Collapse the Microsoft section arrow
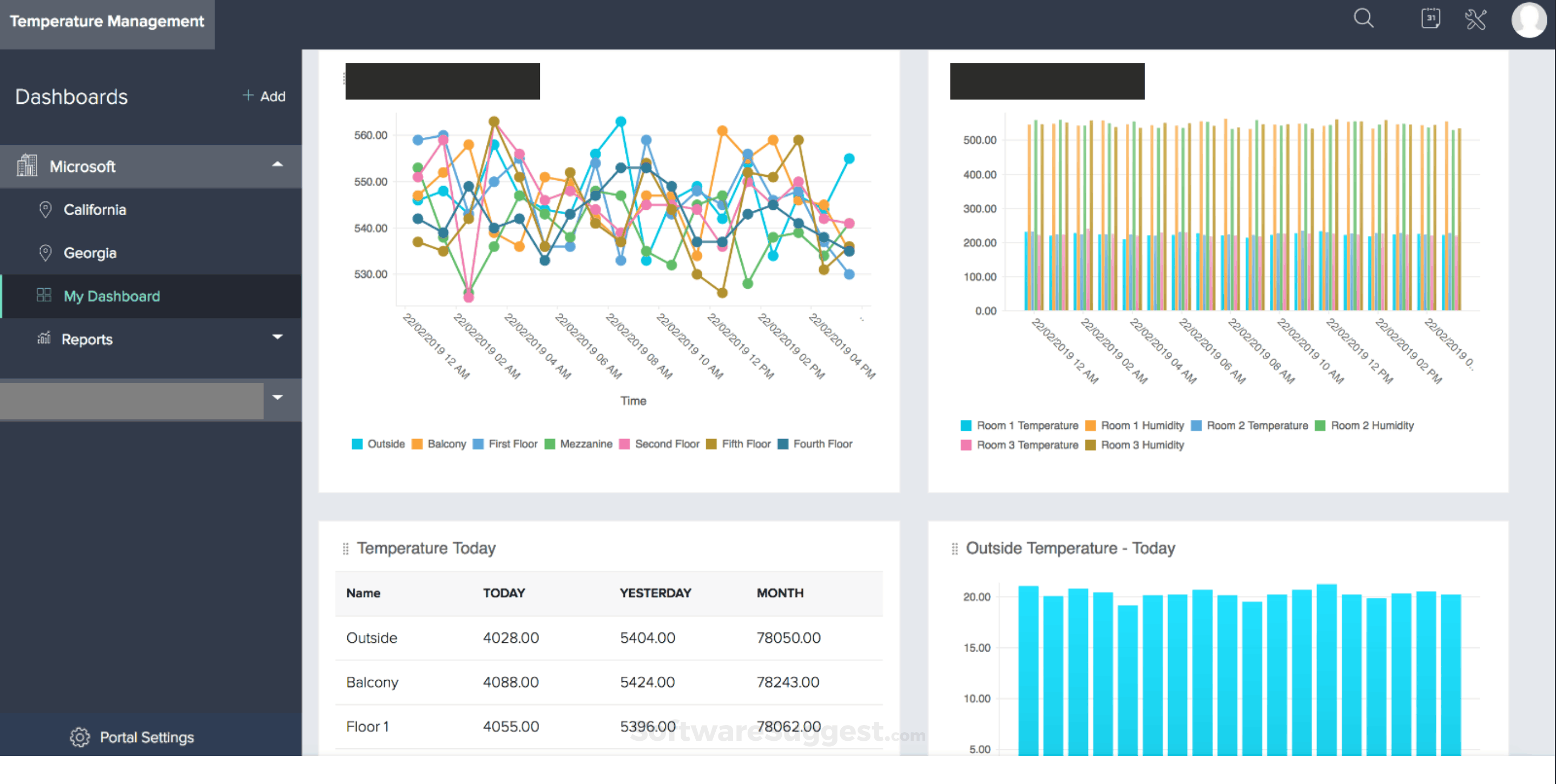Image resolution: width=1556 pixels, height=784 pixels. (277, 164)
